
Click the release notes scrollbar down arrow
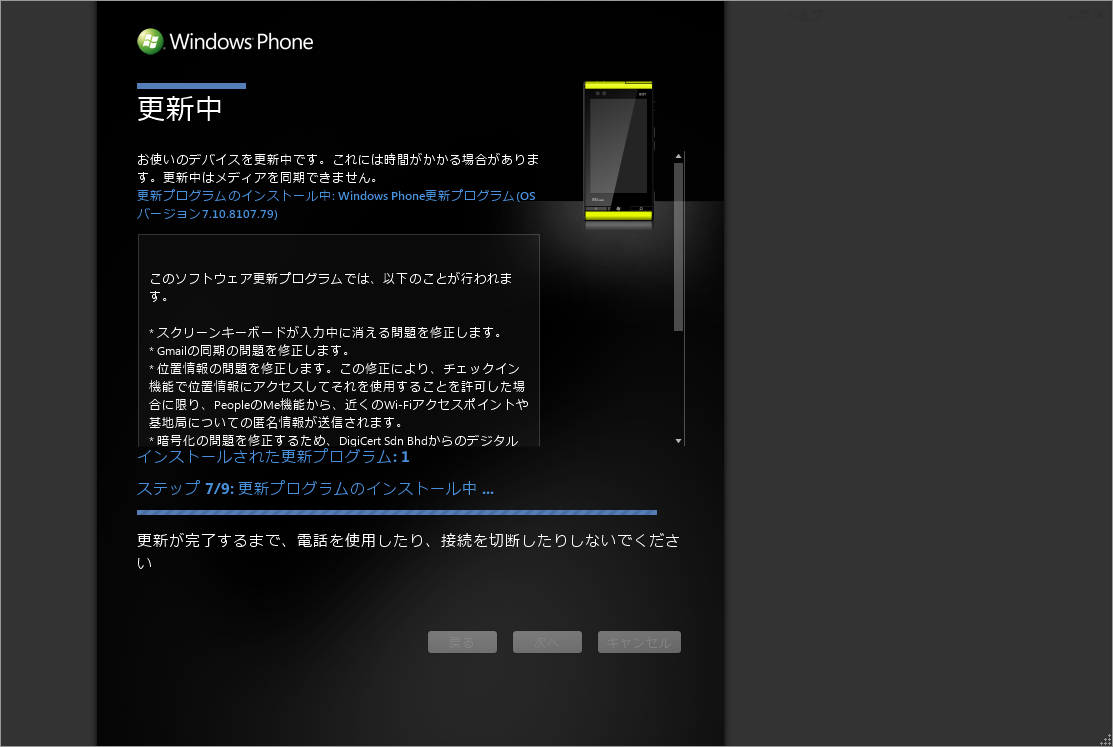point(679,441)
